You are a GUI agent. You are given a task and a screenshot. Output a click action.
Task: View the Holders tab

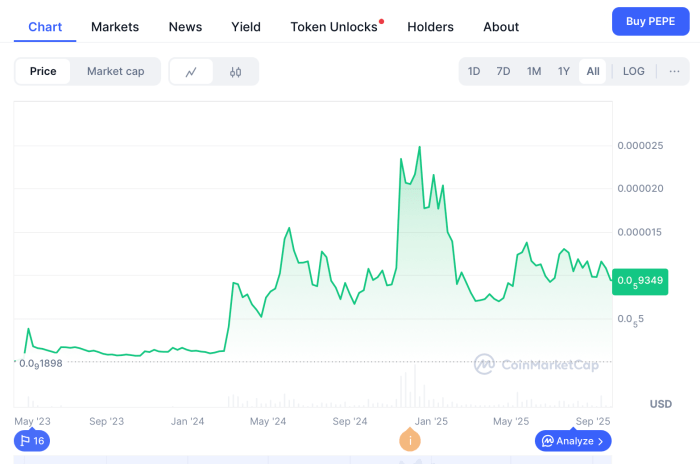click(430, 27)
